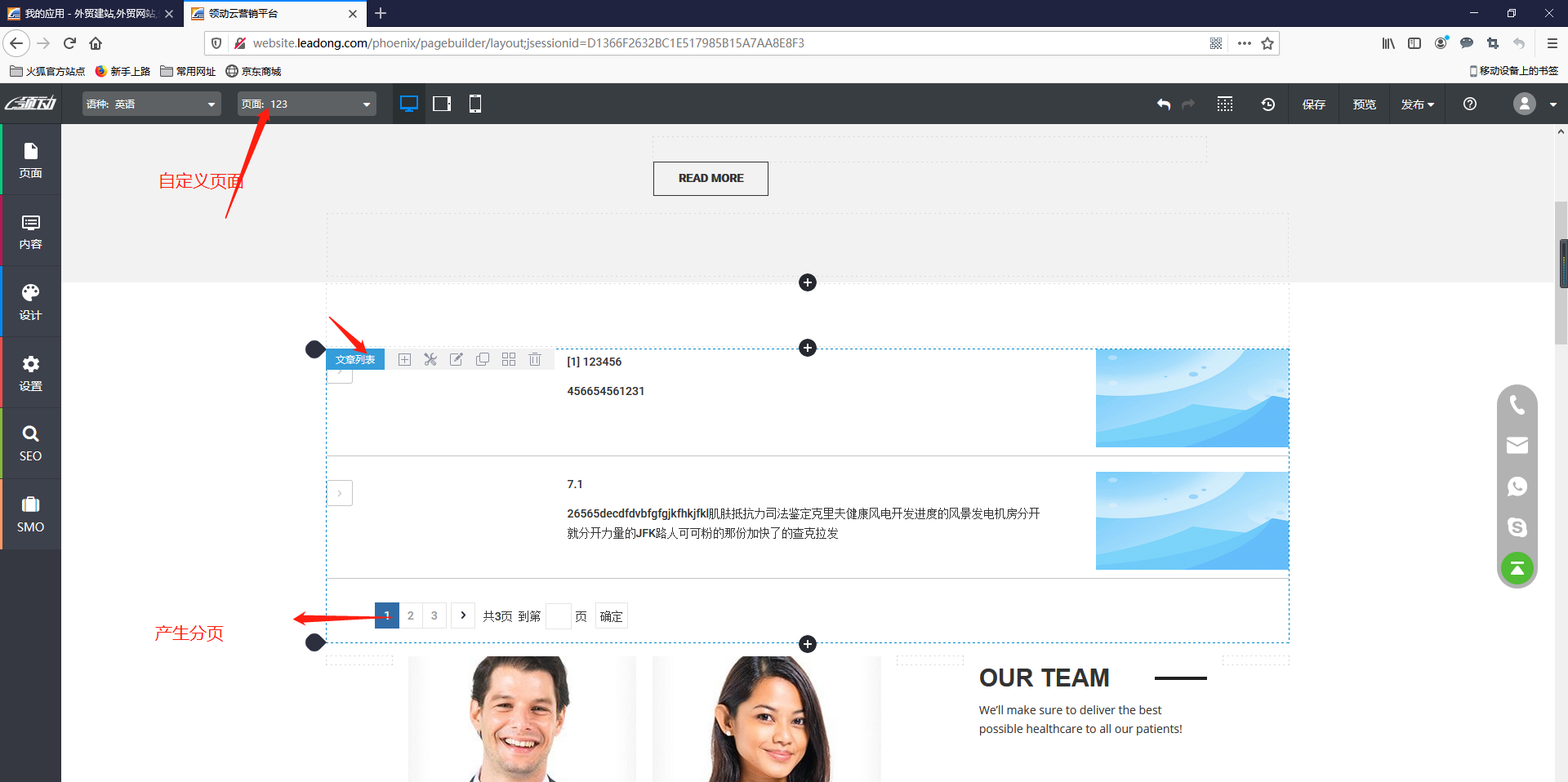This screenshot has width=1568, height=782.
Task: Expand the 发布 publish dropdown
Action: [1417, 104]
